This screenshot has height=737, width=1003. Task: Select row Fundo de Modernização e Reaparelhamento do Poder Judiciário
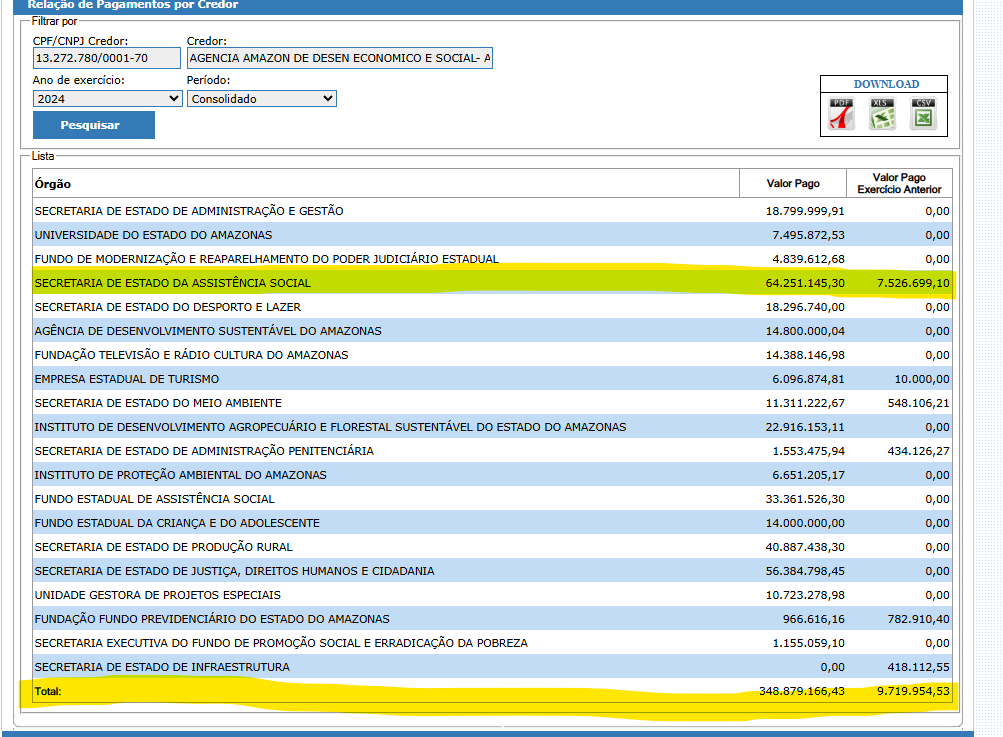(492, 259)
